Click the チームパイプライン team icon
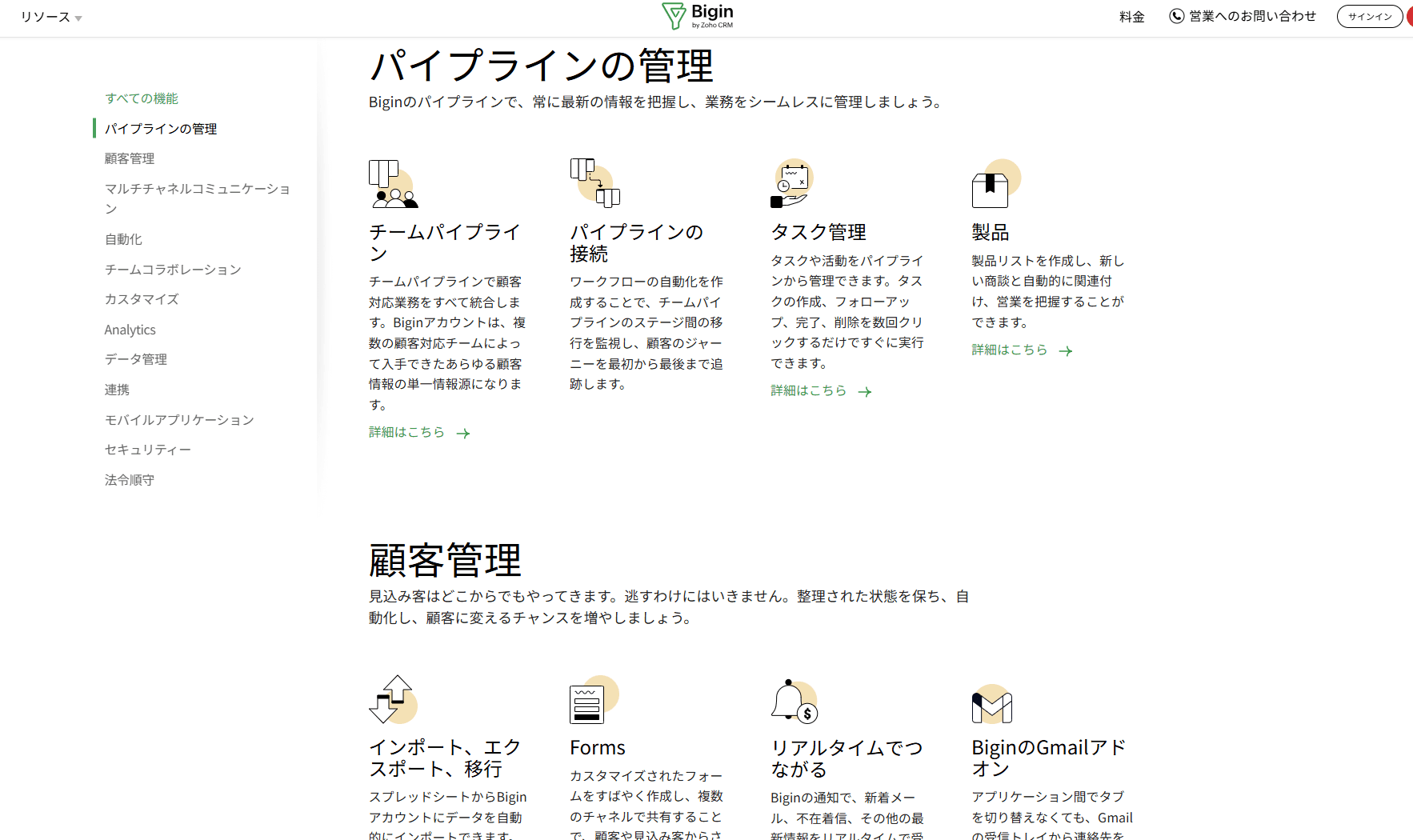This screenshot has height=840, width=1413. click(x=394, y=183)
